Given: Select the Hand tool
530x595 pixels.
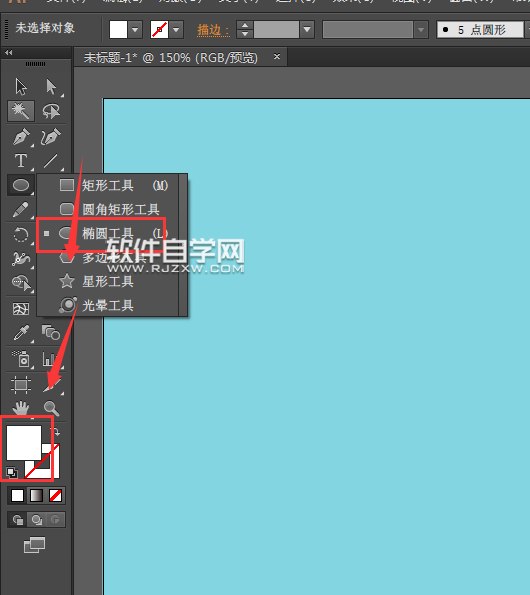Looking at the screenshot, I should tap(21, 408).
